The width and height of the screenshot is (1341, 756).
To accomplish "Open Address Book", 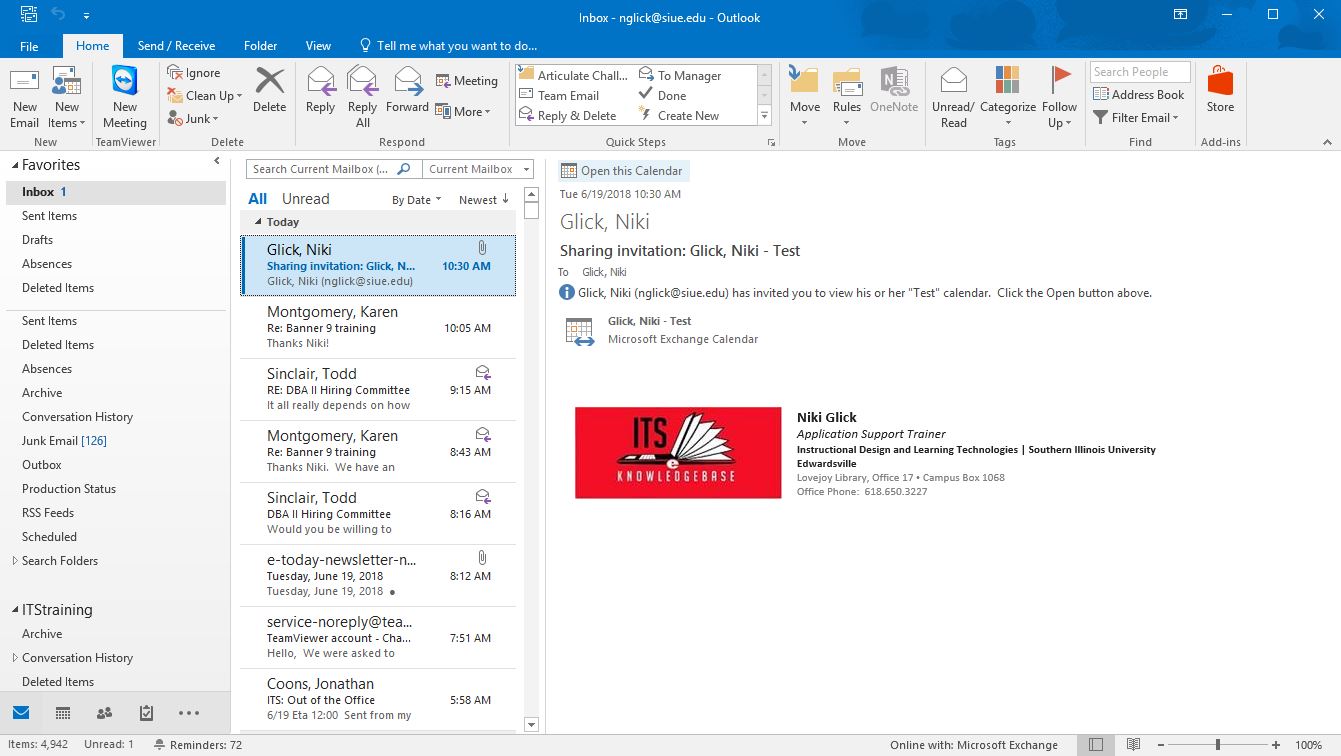I will tap(1139, 95).
